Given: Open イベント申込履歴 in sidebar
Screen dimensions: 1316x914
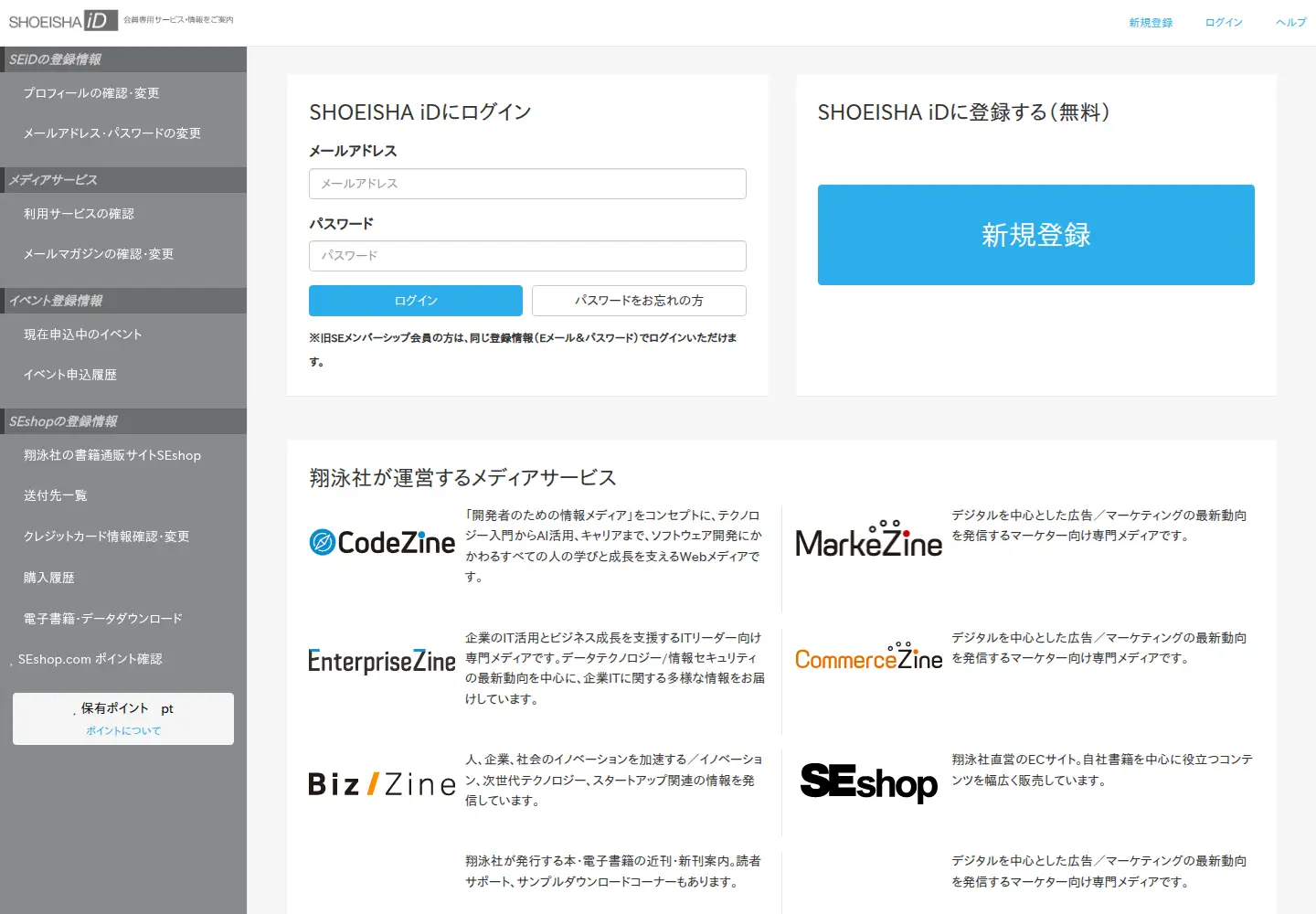Looking at the screenshot, I should tap(70, 375).
